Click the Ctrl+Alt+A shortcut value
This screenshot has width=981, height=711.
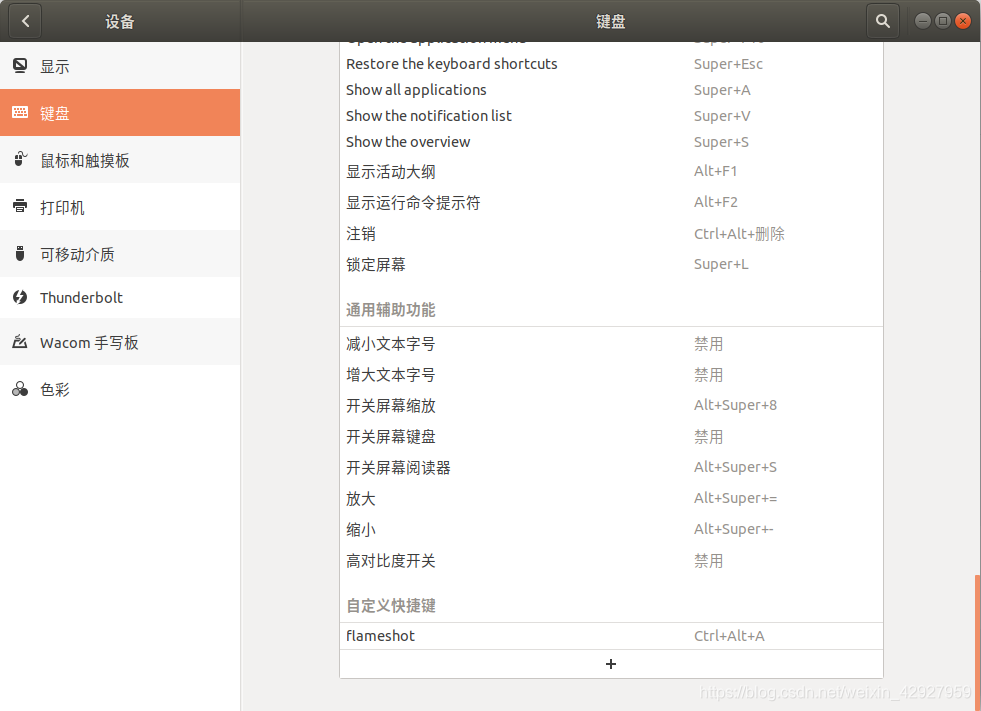[x=729, y=636]
